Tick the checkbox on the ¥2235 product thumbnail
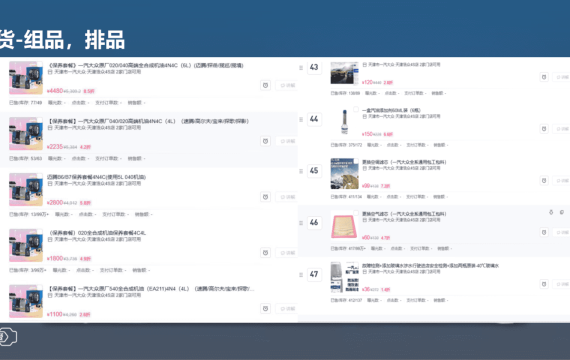The image size is (570, 360). (x=40, y=120)
